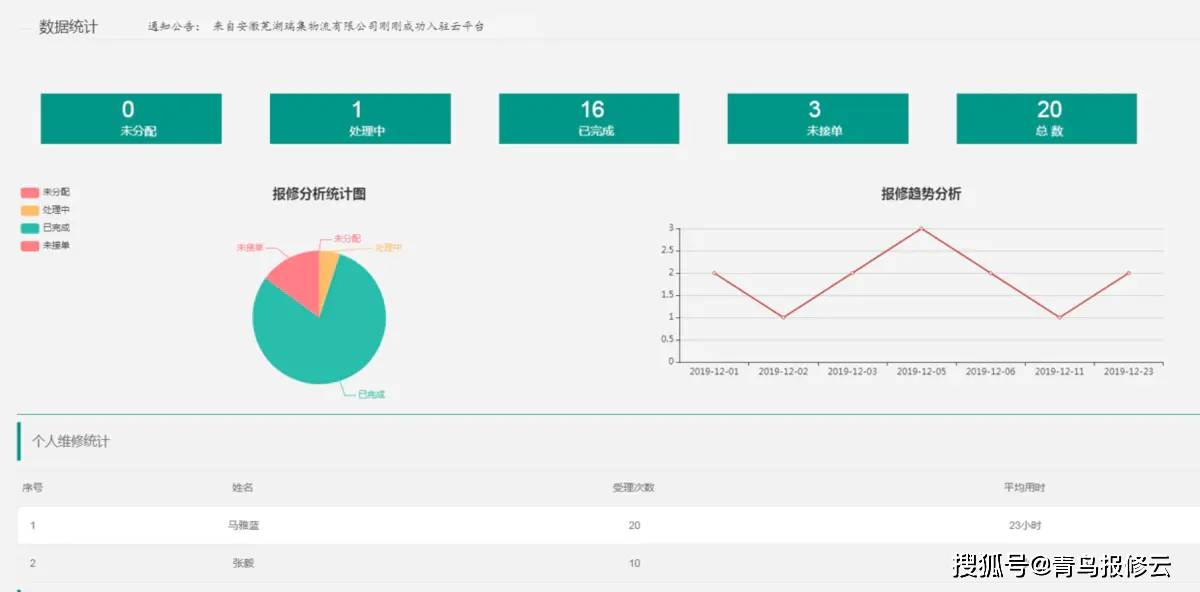Toggle the 未分配 legend entry
Image resolution: width=1200 pixels, height=592 pixels.
pyautogui.click(x=45, y=192)
